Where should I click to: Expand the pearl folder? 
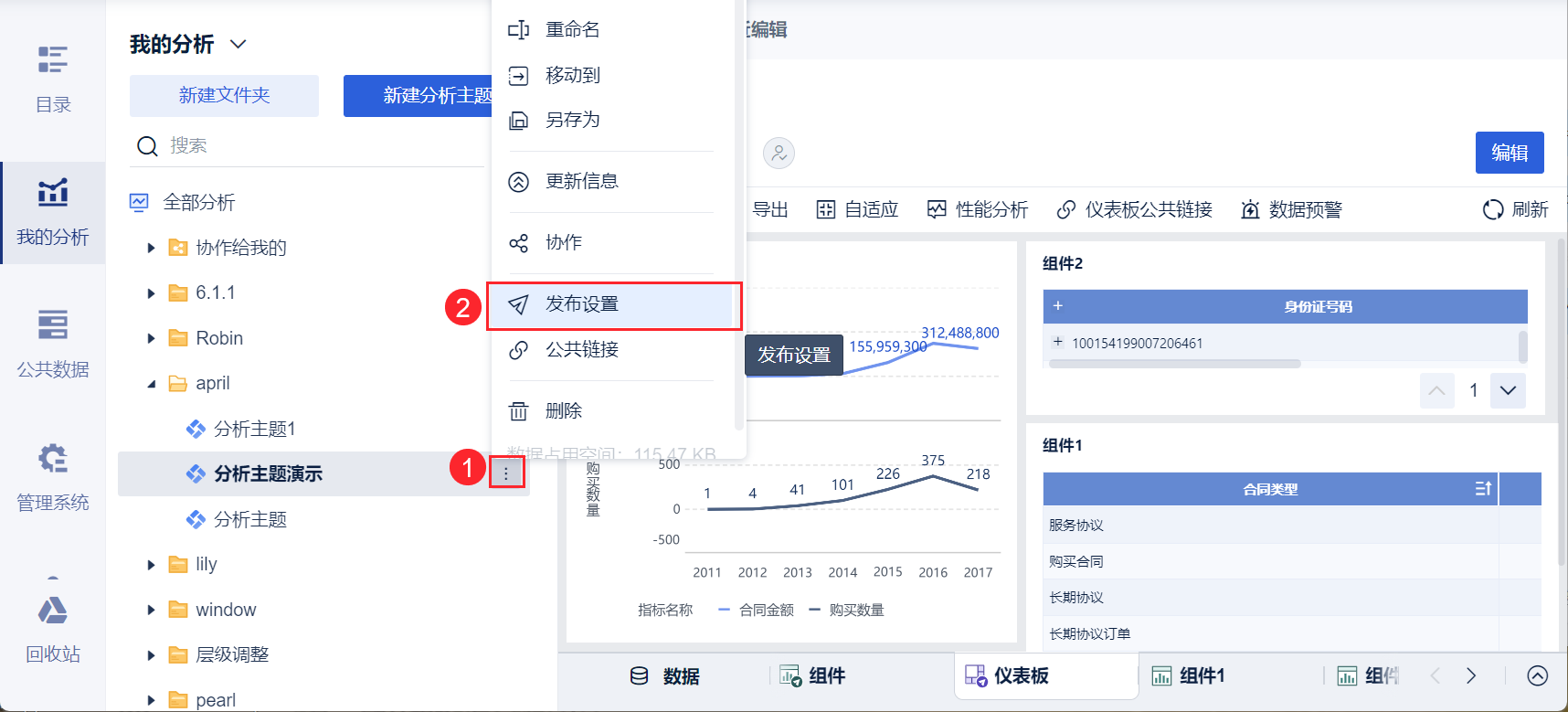pyautogui.click(x=151, y=700)
